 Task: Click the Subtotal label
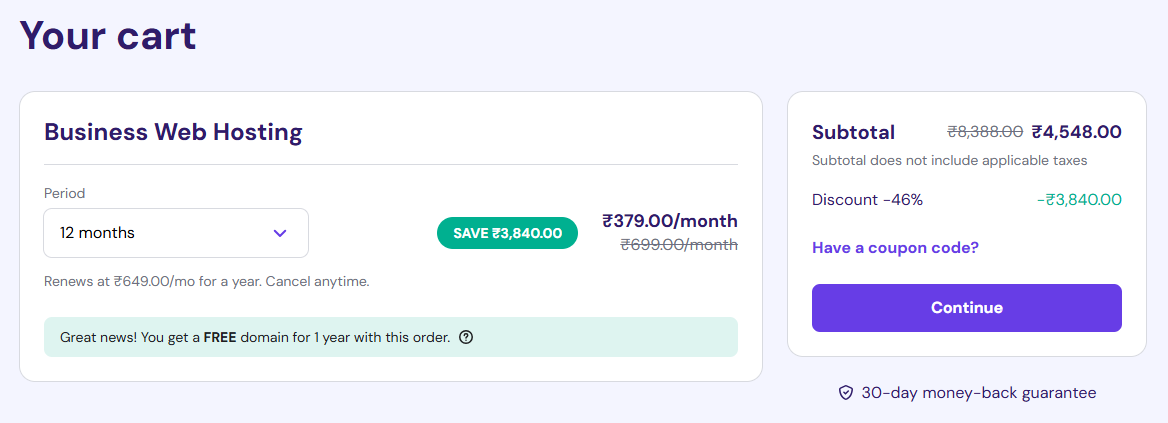(x=853, y=132)
